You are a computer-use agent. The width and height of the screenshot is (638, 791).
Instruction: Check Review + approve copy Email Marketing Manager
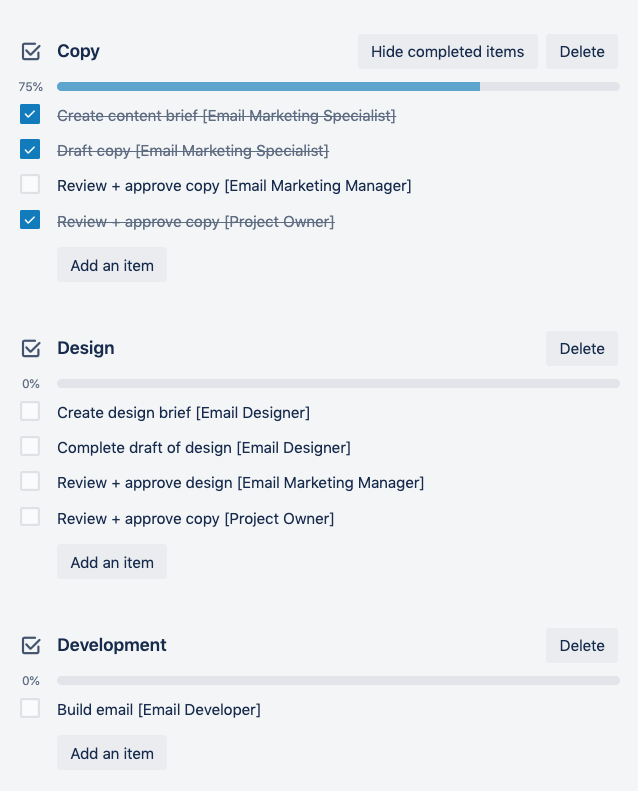point(30,185)
